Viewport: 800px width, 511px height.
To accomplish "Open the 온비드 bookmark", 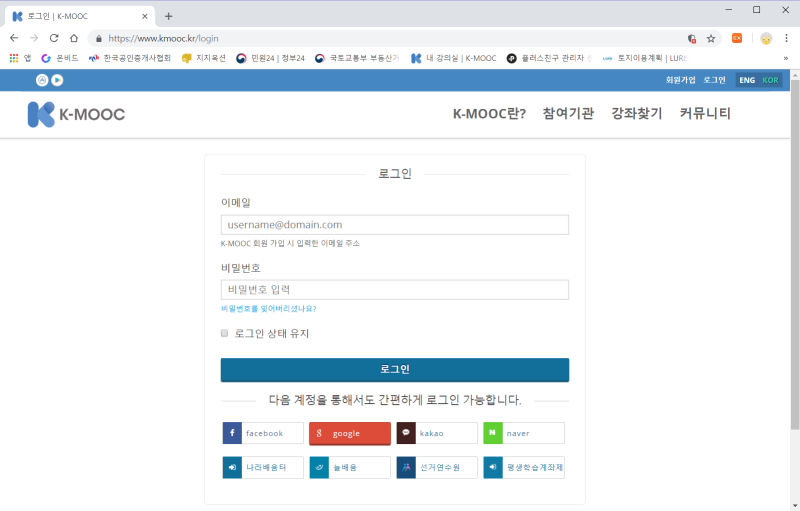I will [x=60, y=58].
